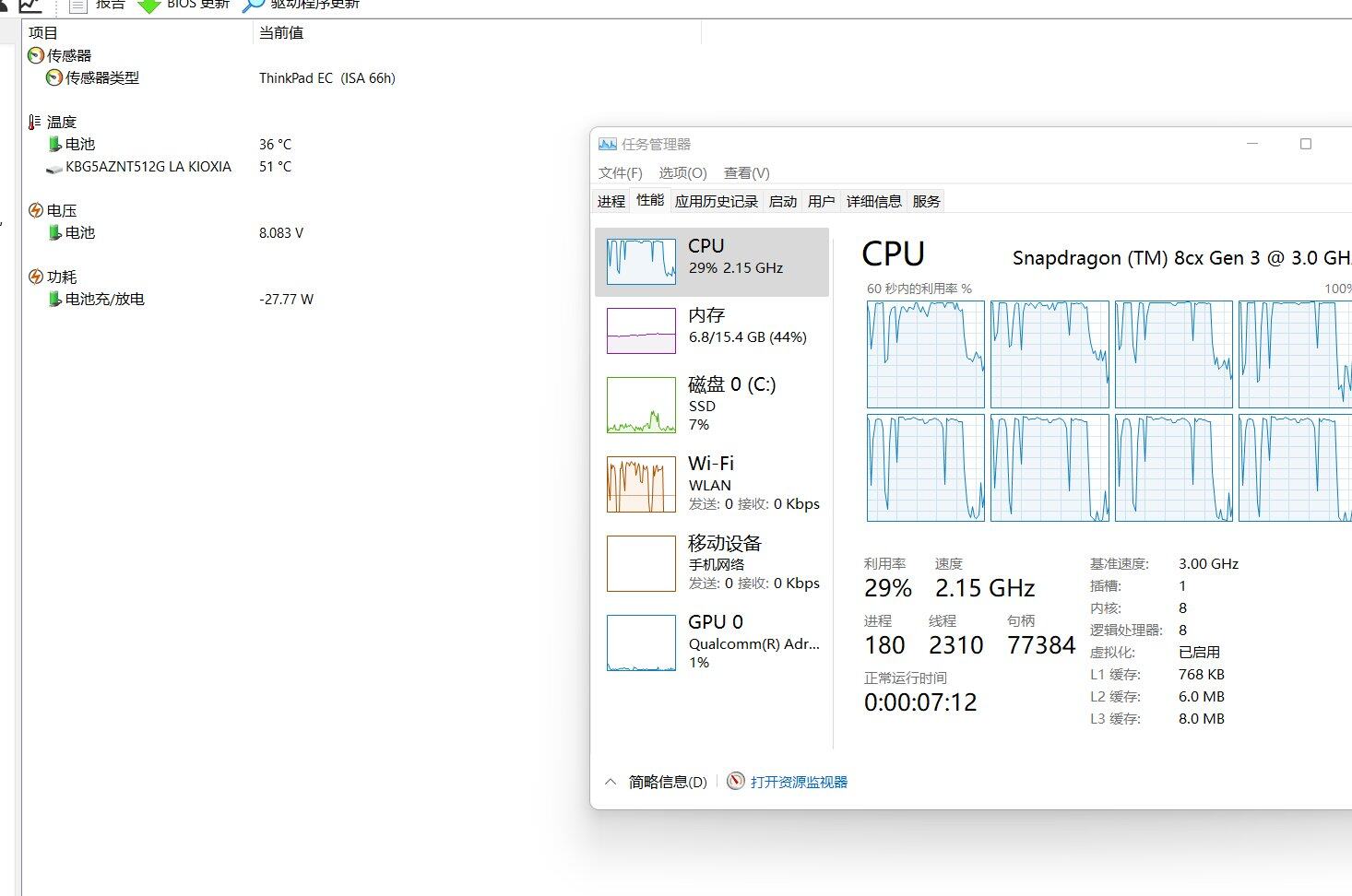Switch to the 进程 tab
This screenshot has height=896, width=1352.
(611, 202)
